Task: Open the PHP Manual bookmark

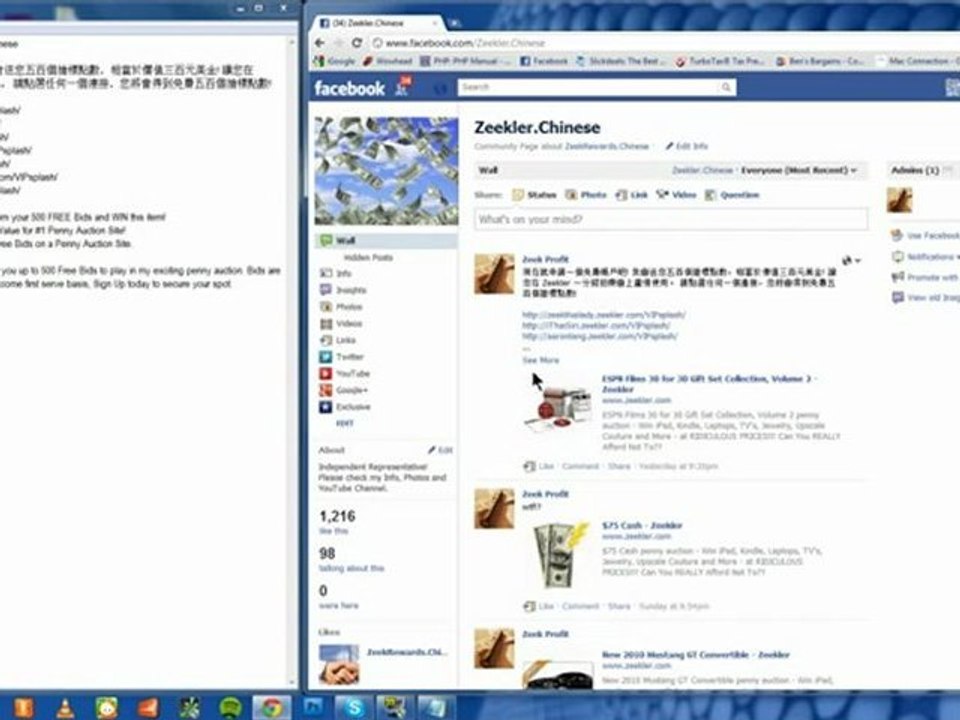Action: [x=465, y=61]
